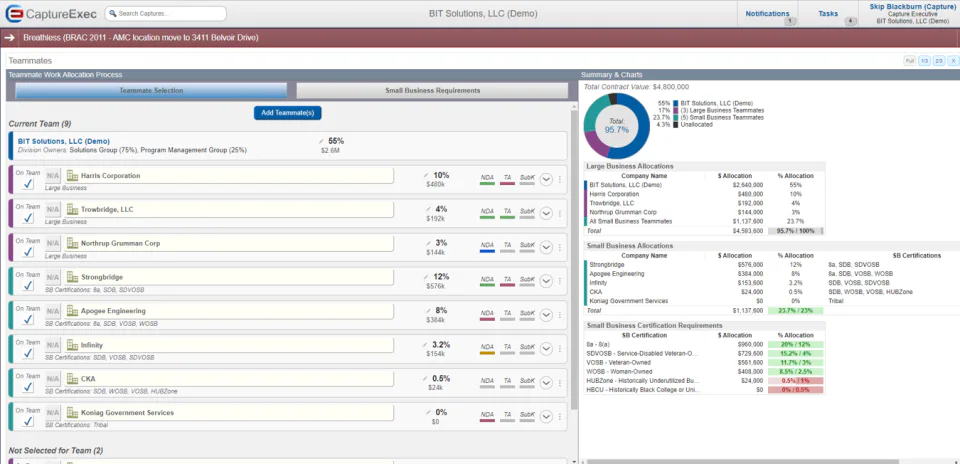This screenshot has width=960, height=464.
Task: Expand CKA details chevron
Action: [546, 383]
